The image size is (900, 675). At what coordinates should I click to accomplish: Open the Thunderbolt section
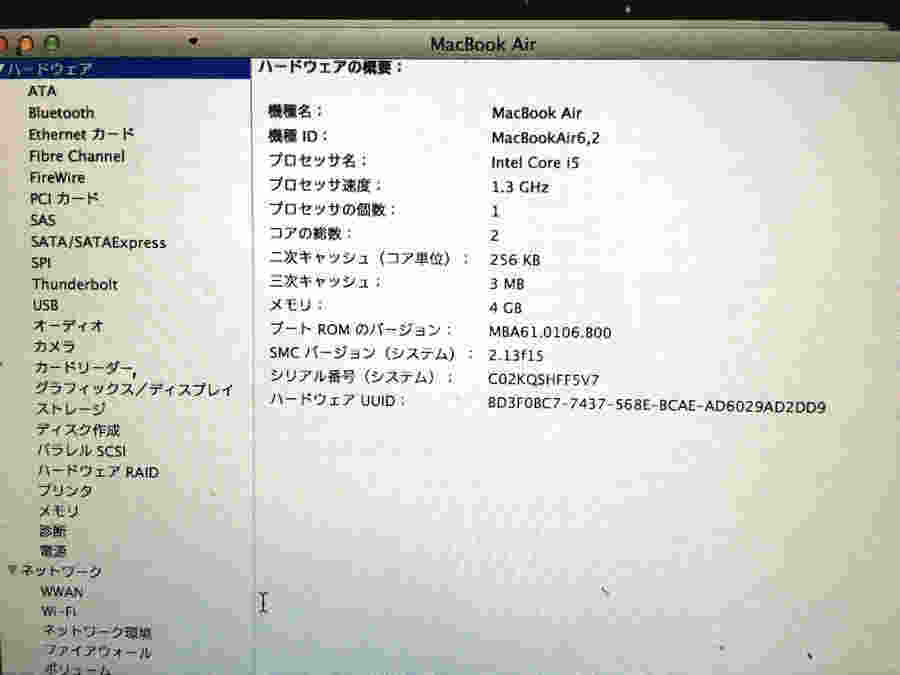tap(74, 284)
